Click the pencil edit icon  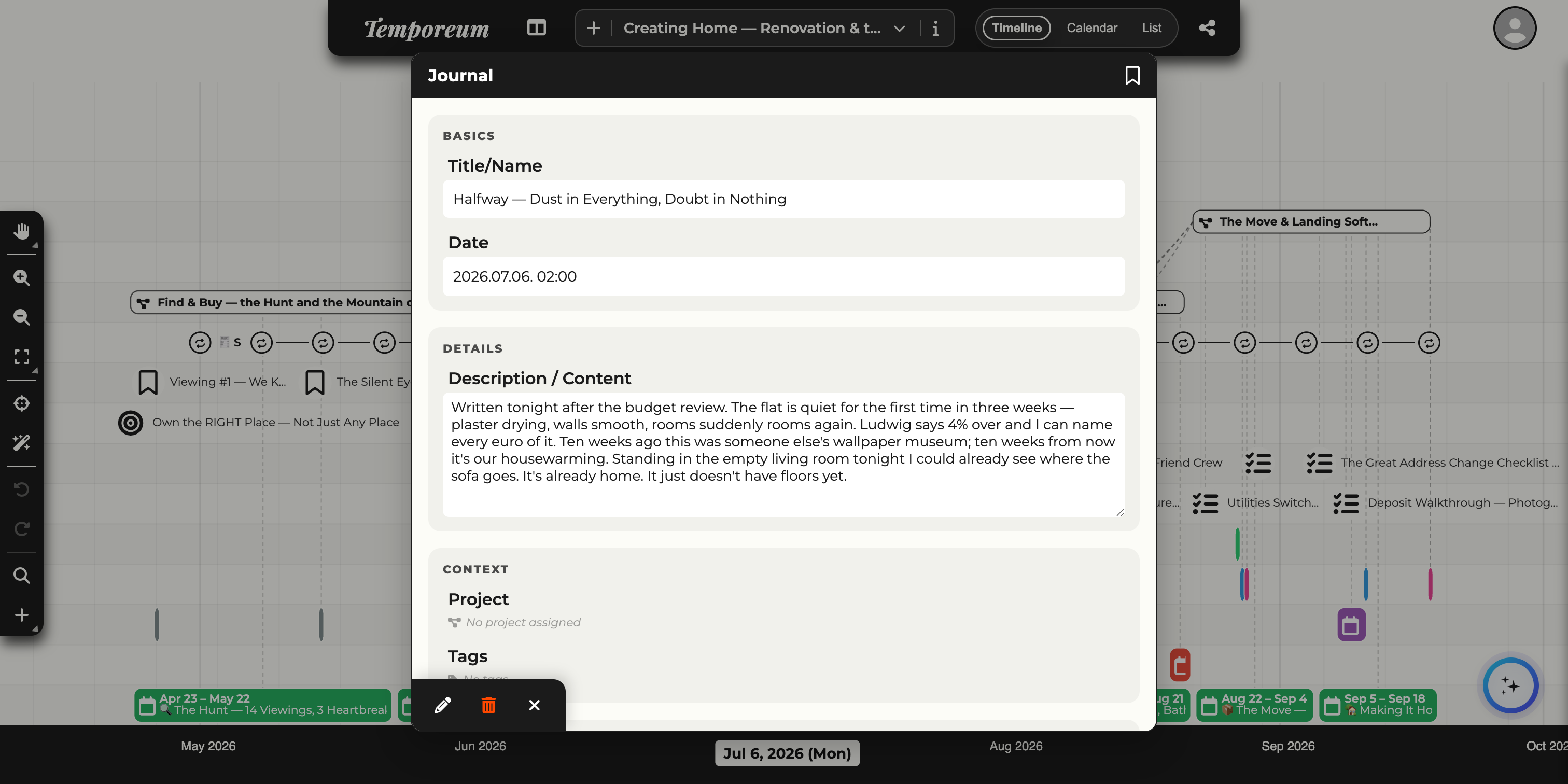(442, 705)
